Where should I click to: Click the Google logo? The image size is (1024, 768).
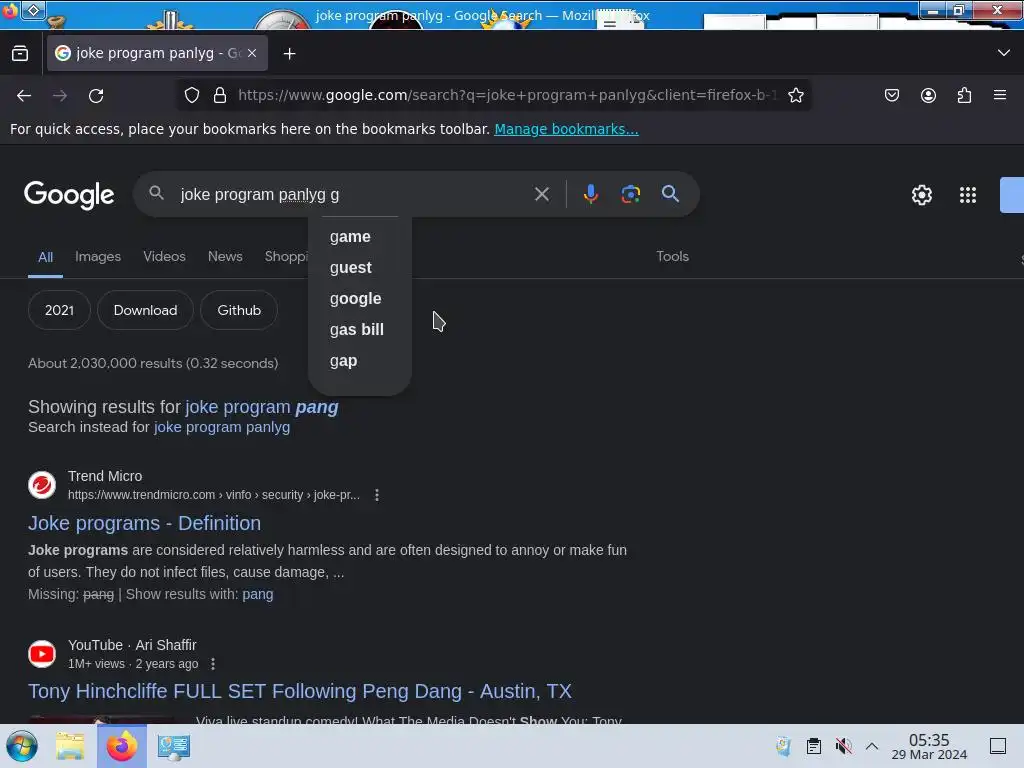tap(69, 195)
